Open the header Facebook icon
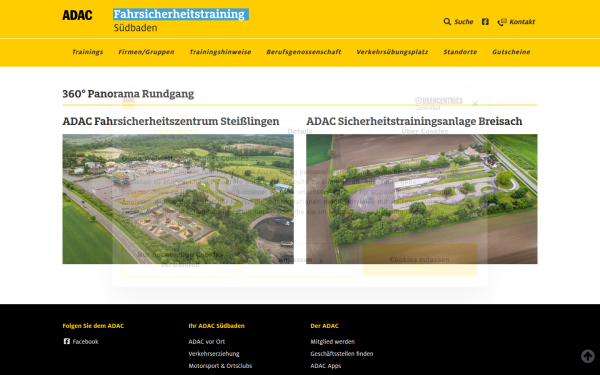This screenshot has height=375, width=600. click(x=485, y=21)
